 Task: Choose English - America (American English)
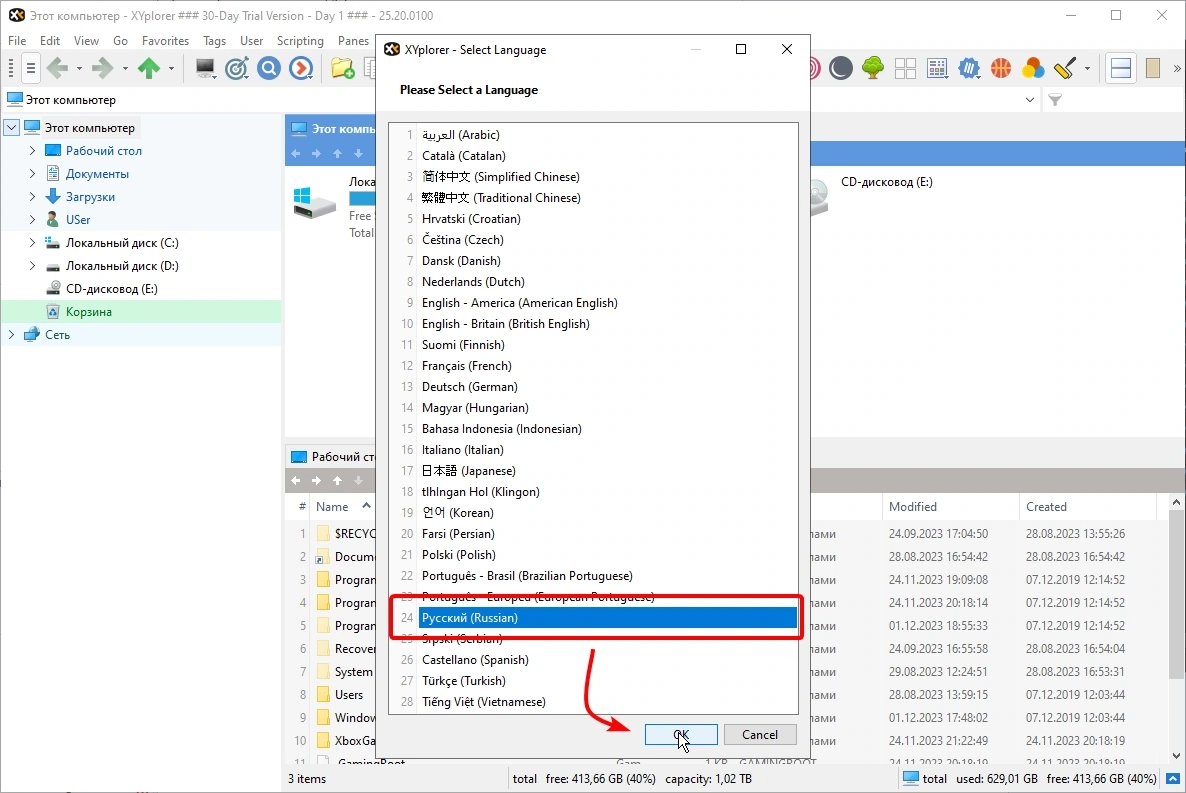tap(608, 303)
